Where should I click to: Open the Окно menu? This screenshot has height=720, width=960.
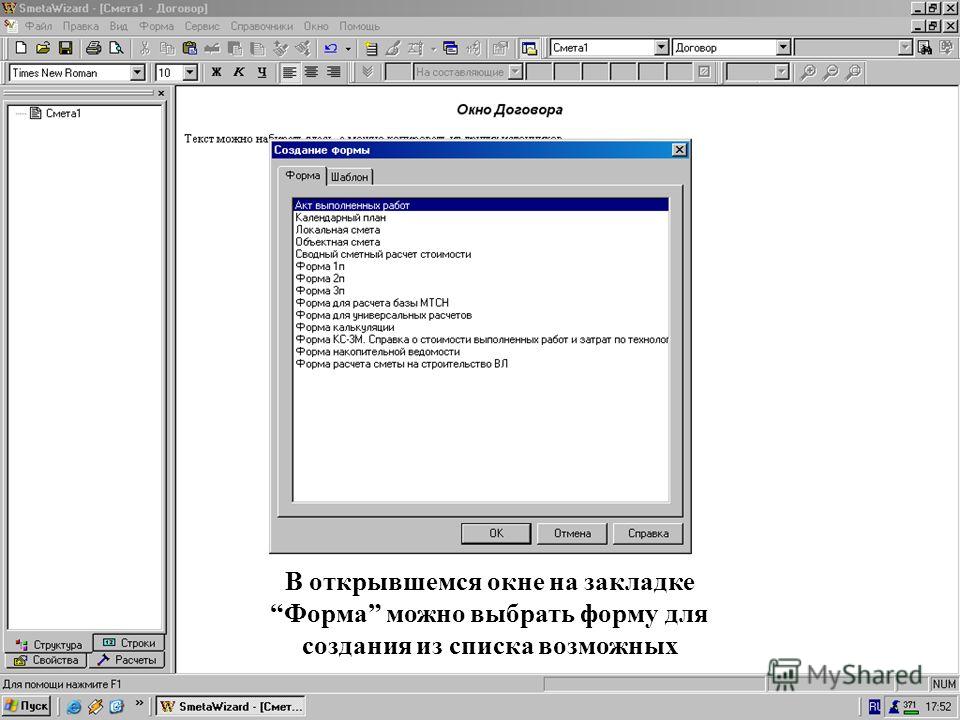316,26
